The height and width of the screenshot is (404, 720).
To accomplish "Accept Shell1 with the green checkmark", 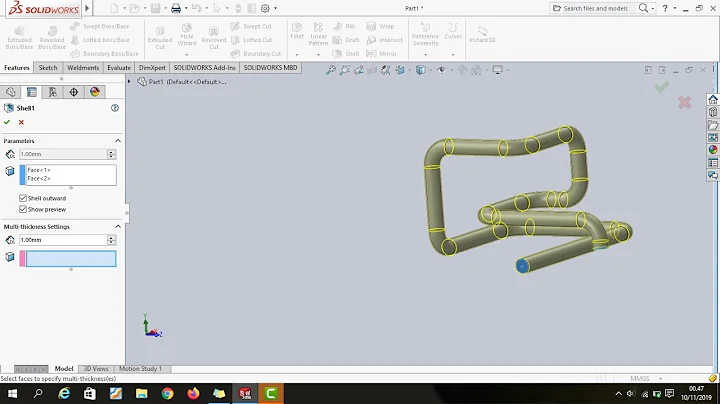I will click(x=7, y=122).
